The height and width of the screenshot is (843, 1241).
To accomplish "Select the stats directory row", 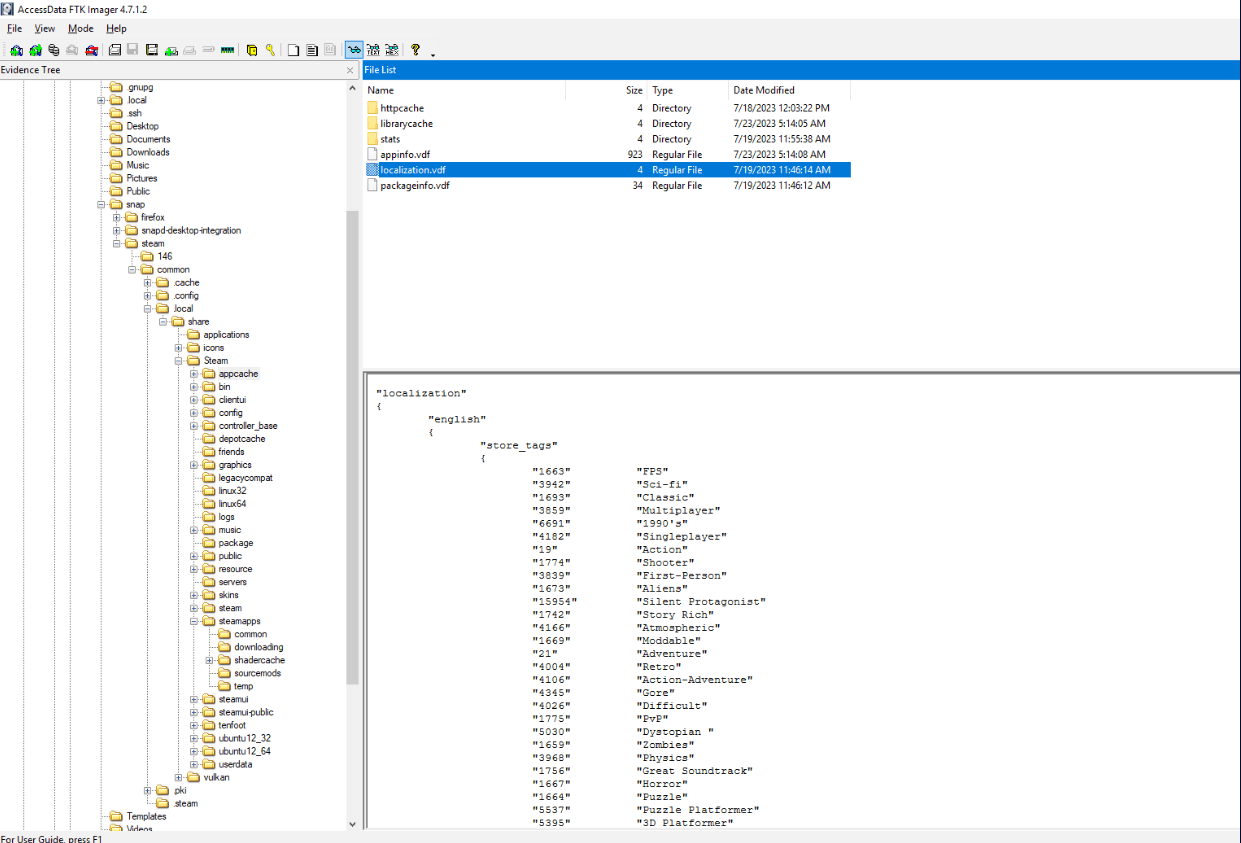I will (x=606, y=139).
